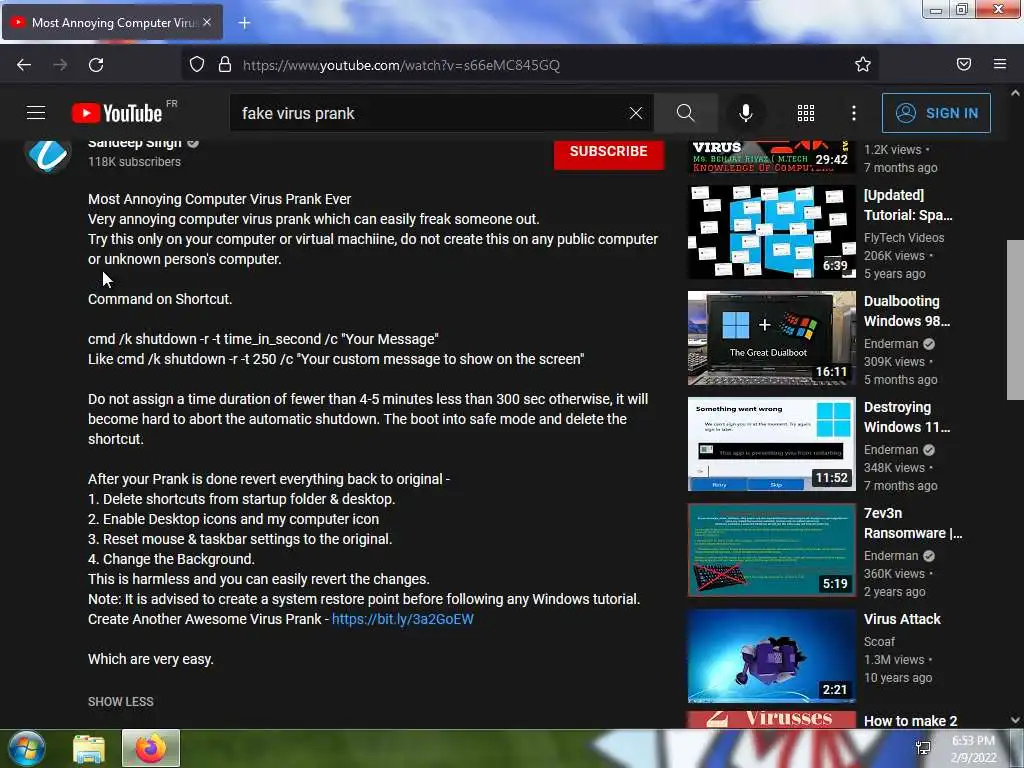Click the 118K subscribers text
1024x768 pixels.
pyautogui.click(x=135, y=161)
